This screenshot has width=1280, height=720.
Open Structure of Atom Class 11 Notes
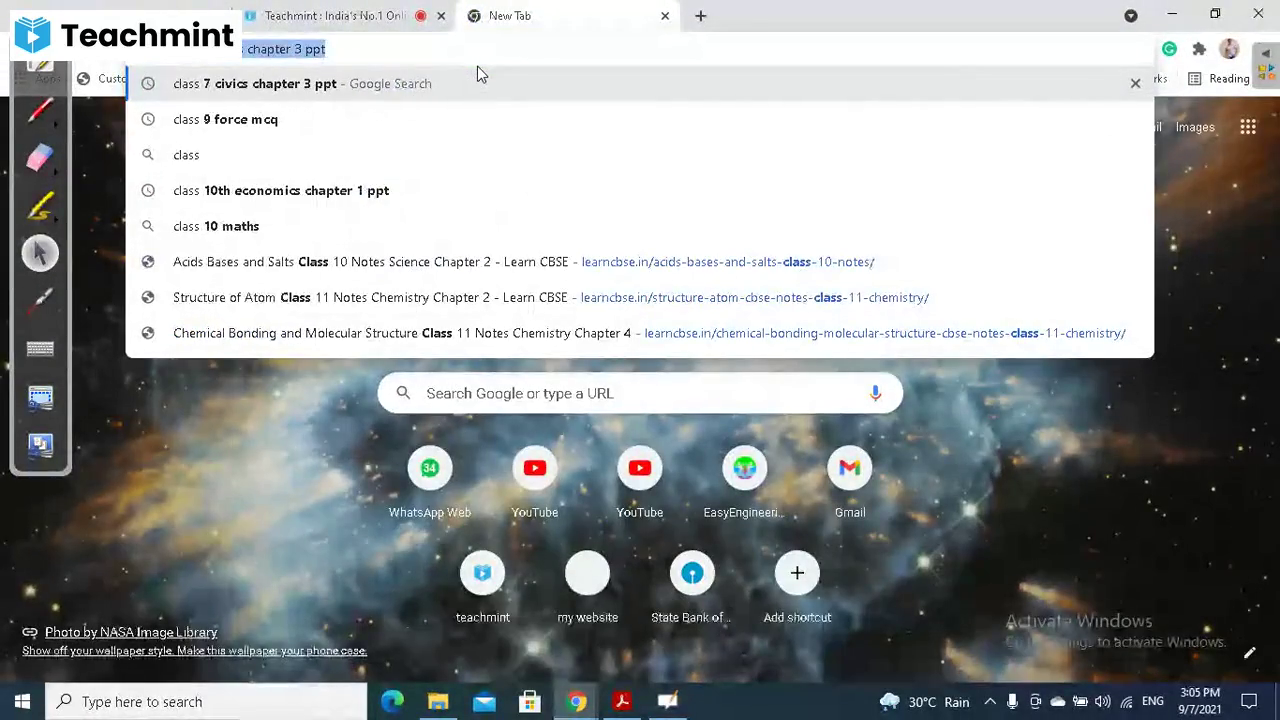click(x=640, y=297)
